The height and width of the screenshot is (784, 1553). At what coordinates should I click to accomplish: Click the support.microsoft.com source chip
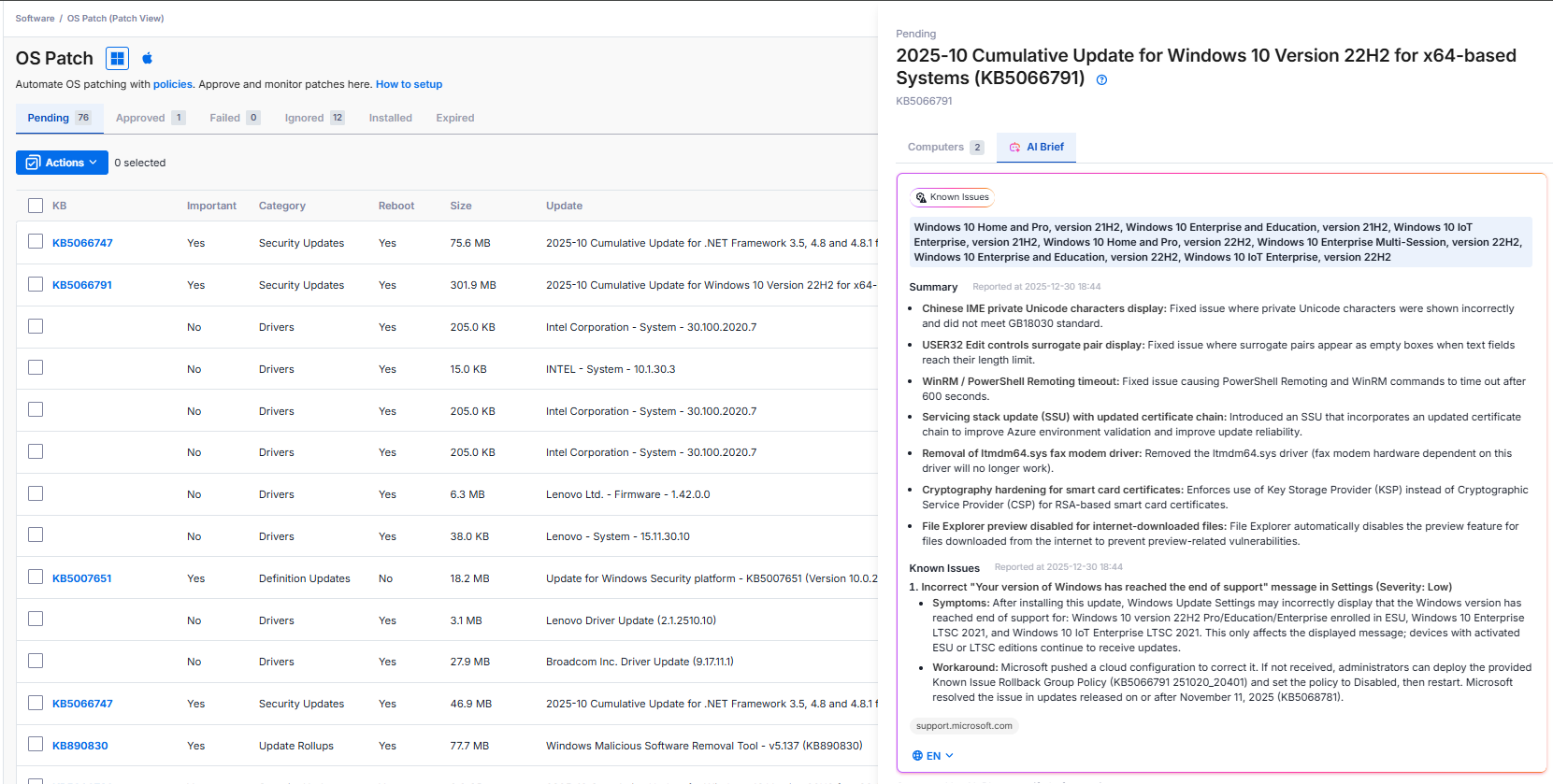964,726
